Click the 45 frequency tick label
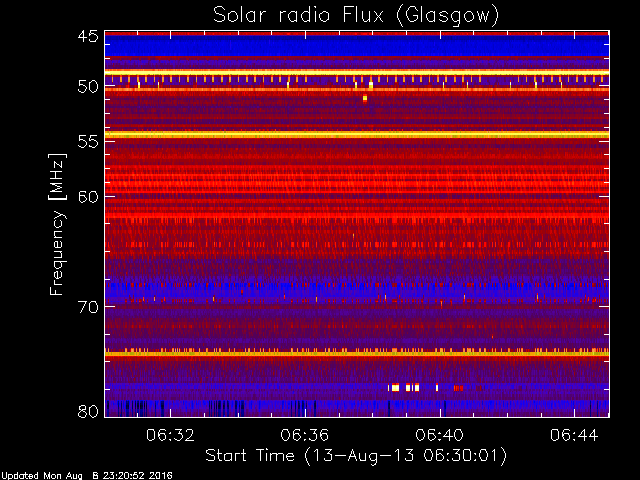 [x=88, y=36]
